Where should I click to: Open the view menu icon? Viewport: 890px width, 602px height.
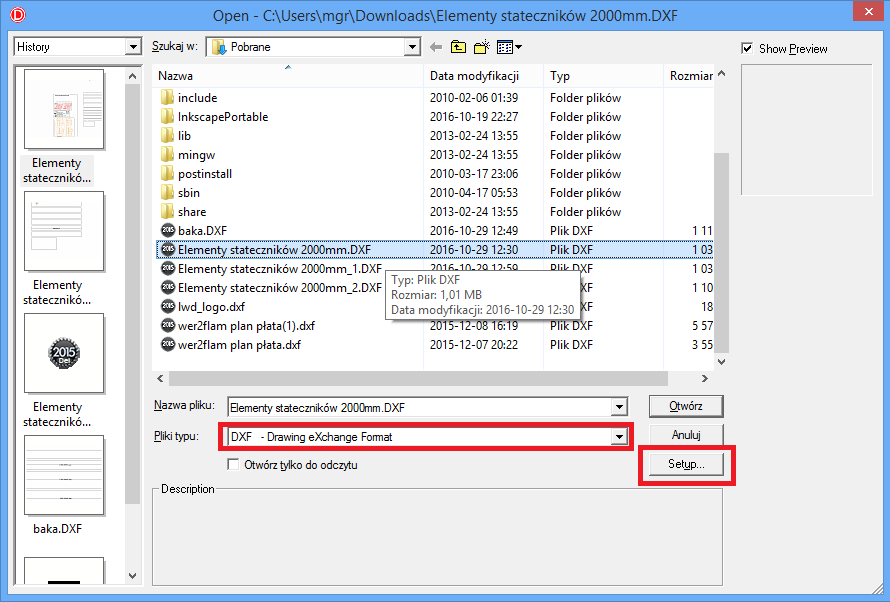pyautogui.click(x=509, y=47)
